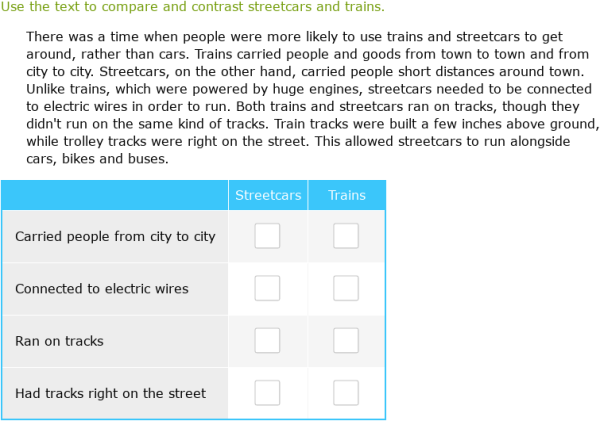Click the empty blue header cell above row labels
The width and height of the screenshot is (600, 421).
[x=115, y=195]
